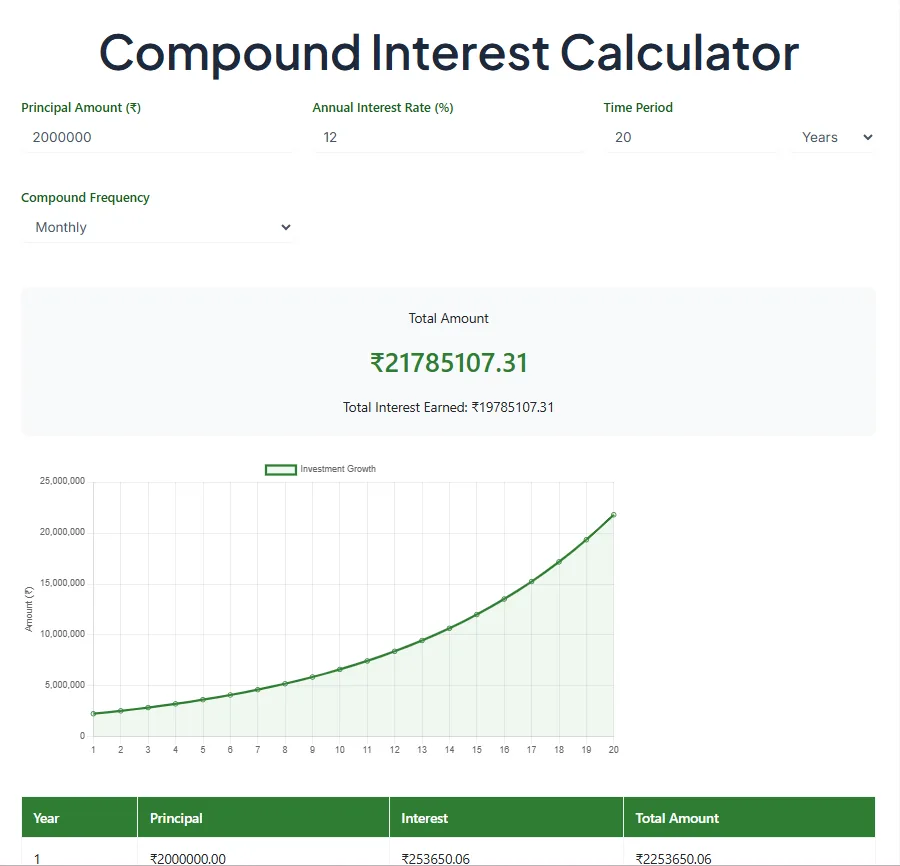This screenshot has height=866, width=900.
Task: Open the Compound Frequency Monthly dropdown
Action: [157, 227]
